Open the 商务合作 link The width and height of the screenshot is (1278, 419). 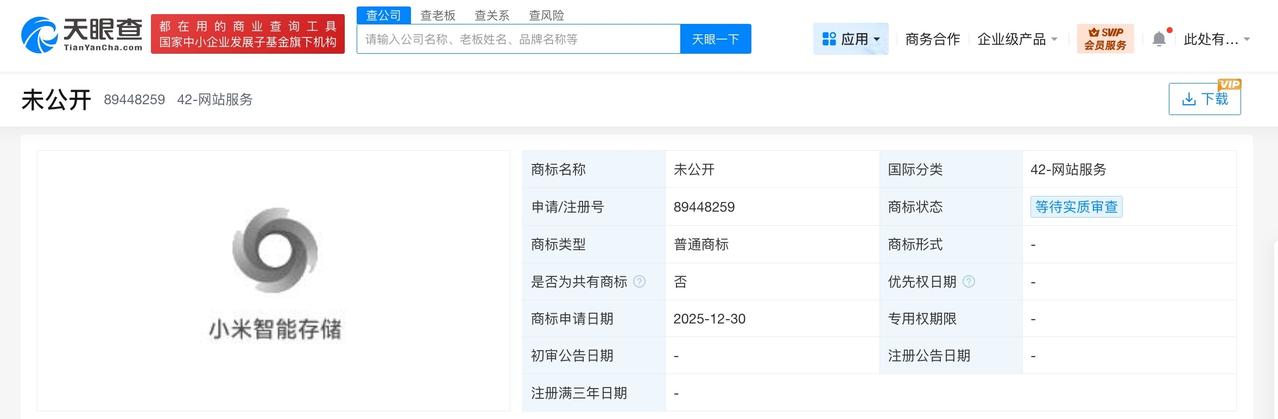click(932, 39)
